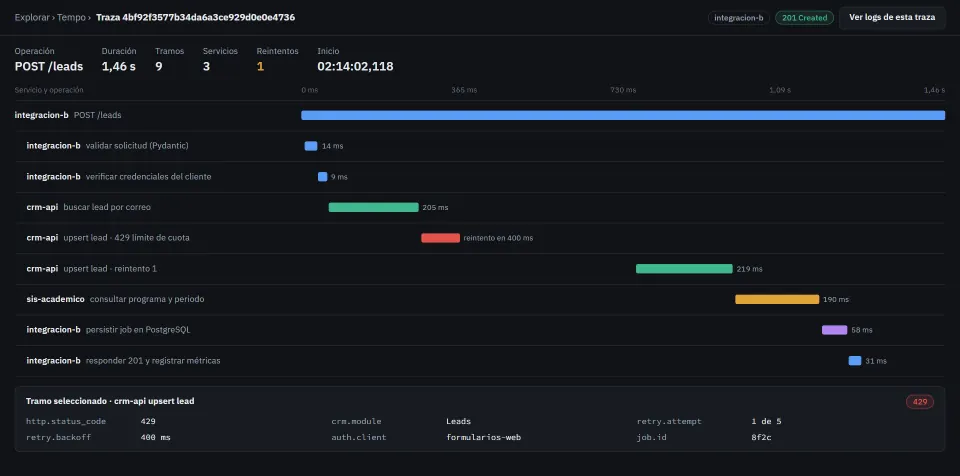Click the Reintentos count 1
This screenshot has width=960, height=476.
click(x=260, y=66)
